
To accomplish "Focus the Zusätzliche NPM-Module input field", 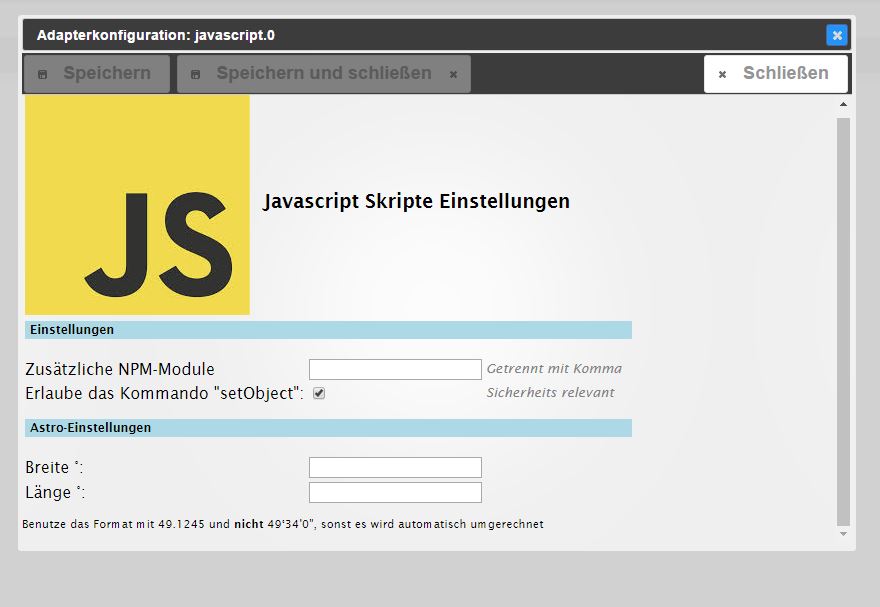I will (395, 369).
